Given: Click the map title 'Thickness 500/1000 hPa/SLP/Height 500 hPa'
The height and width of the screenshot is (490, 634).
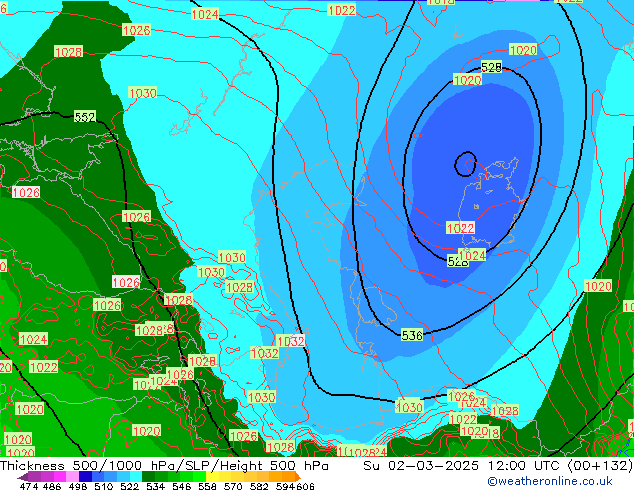Looking at the screenshot, I should [164, 465].
